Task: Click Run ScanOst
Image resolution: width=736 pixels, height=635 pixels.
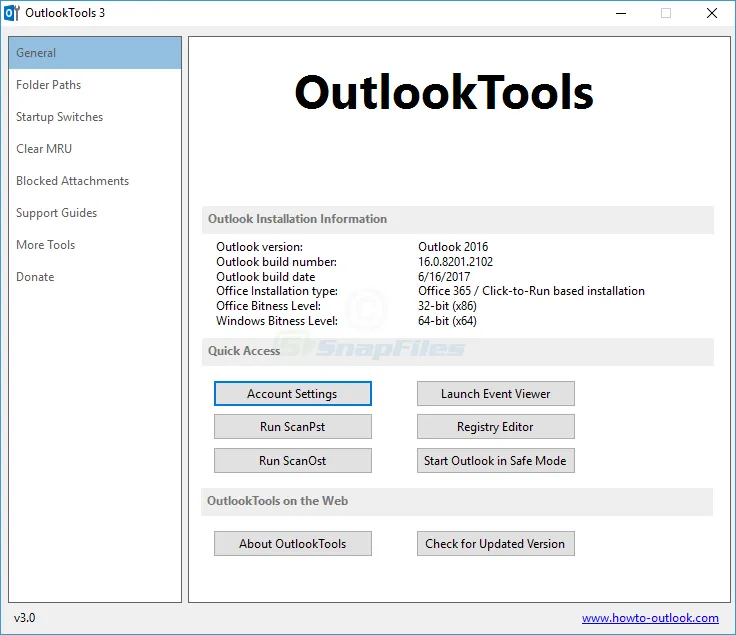Action: tap(292, 460)
